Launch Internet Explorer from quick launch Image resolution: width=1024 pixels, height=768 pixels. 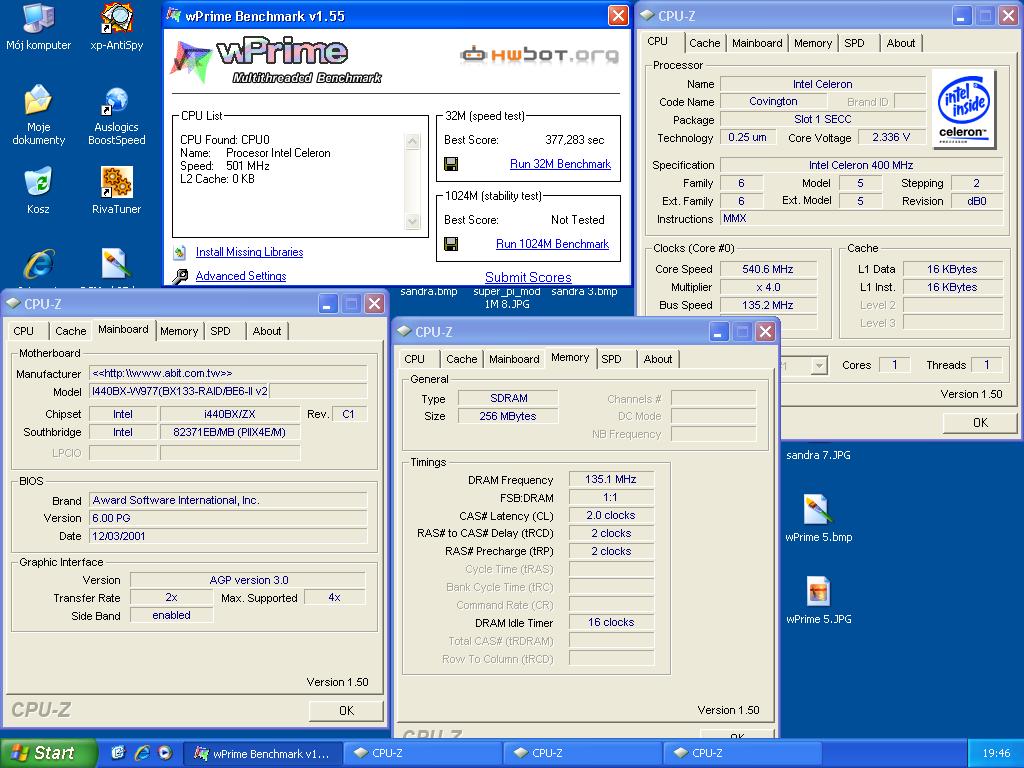tap(141, 753)
